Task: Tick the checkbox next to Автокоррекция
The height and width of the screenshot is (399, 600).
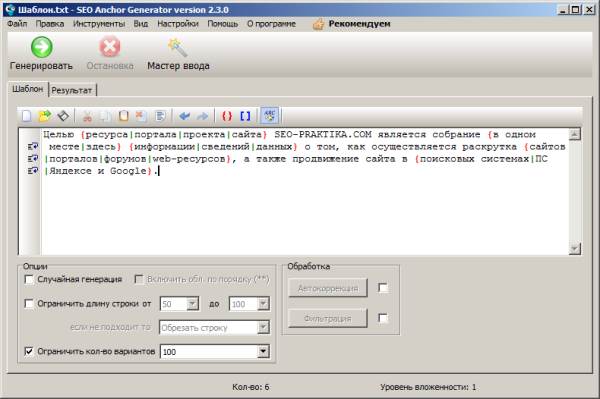Action: tap(382, 288)
